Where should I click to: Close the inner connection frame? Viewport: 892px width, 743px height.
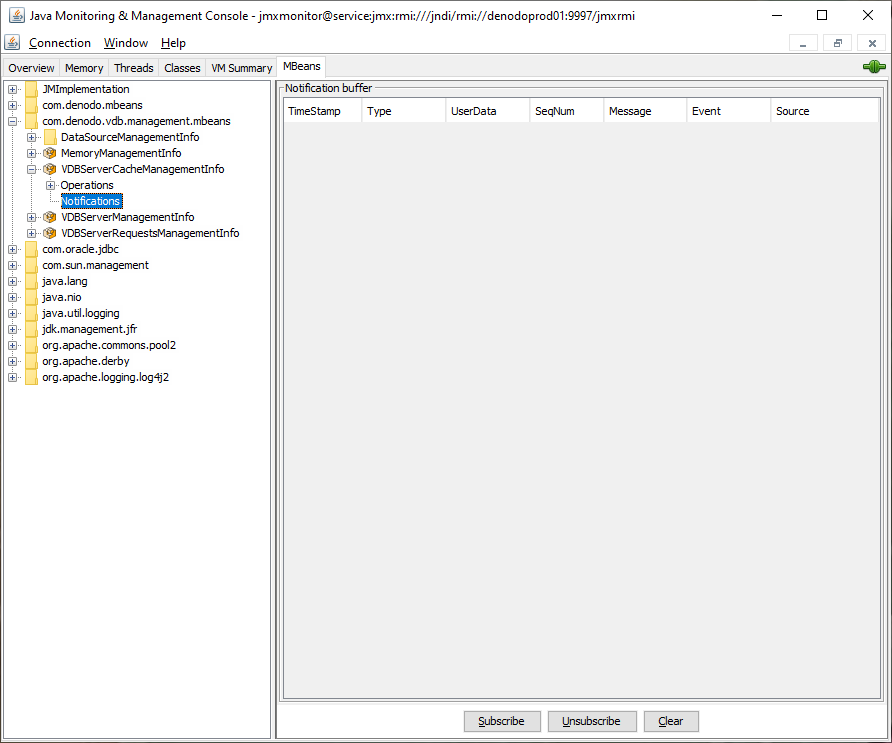pyautogui.click(x=872, y=43)
